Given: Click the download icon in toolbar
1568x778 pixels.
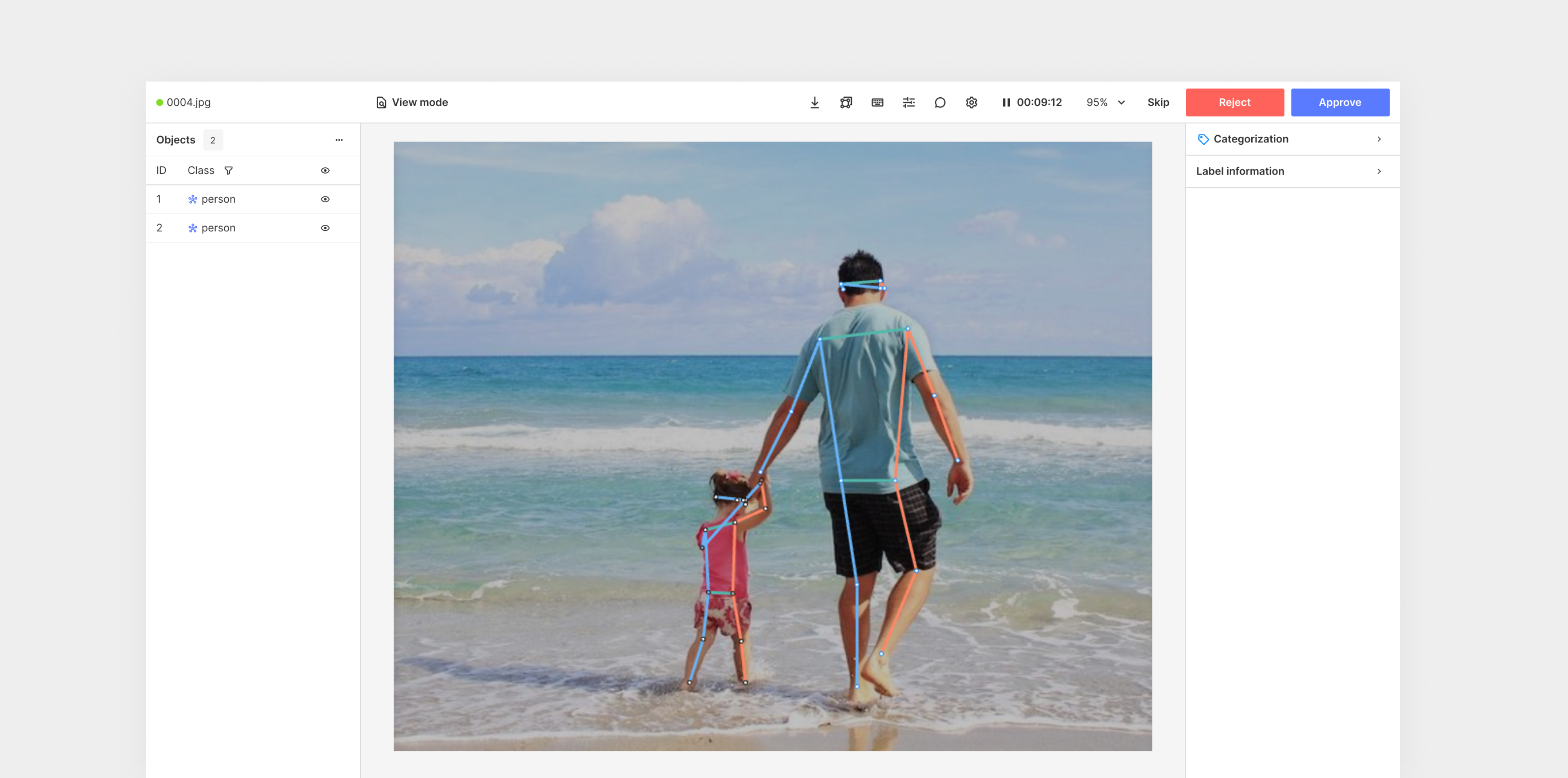Looking at the screenshot, I should click(x=815, y=102).
